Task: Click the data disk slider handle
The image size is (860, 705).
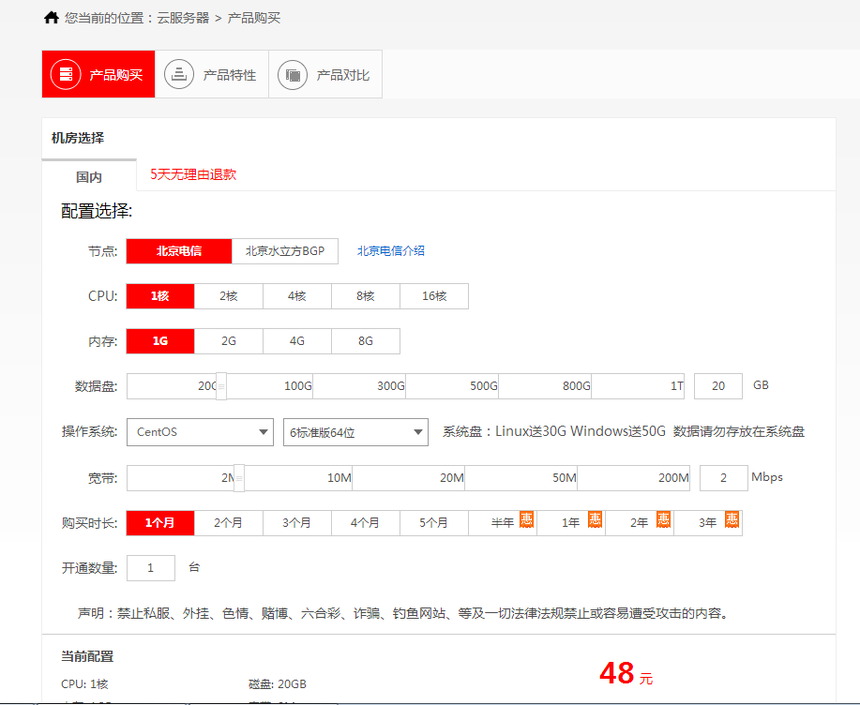Action: 221,386
